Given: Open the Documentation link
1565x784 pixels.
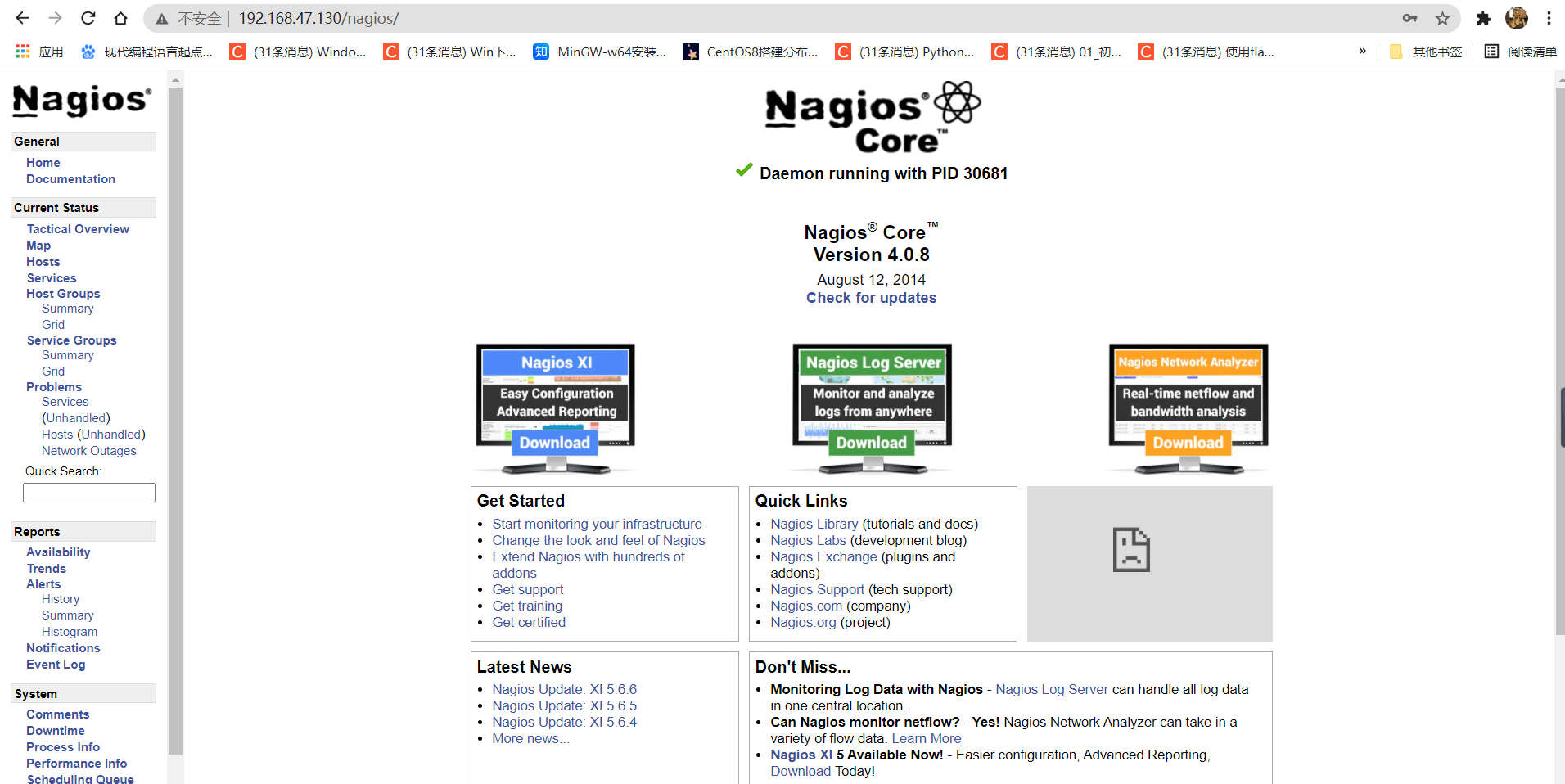Looking at the screenshot, I should [x=70, y=179].
